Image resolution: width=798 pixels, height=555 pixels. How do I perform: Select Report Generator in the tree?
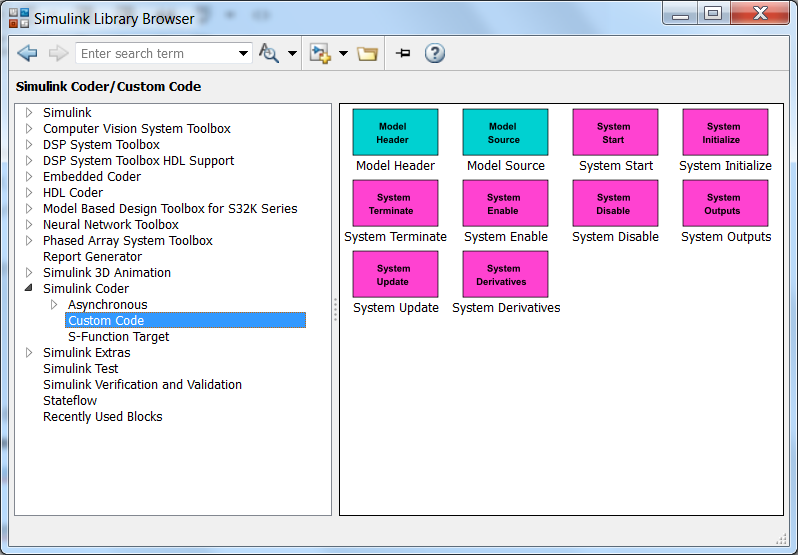tap(92, 257)
